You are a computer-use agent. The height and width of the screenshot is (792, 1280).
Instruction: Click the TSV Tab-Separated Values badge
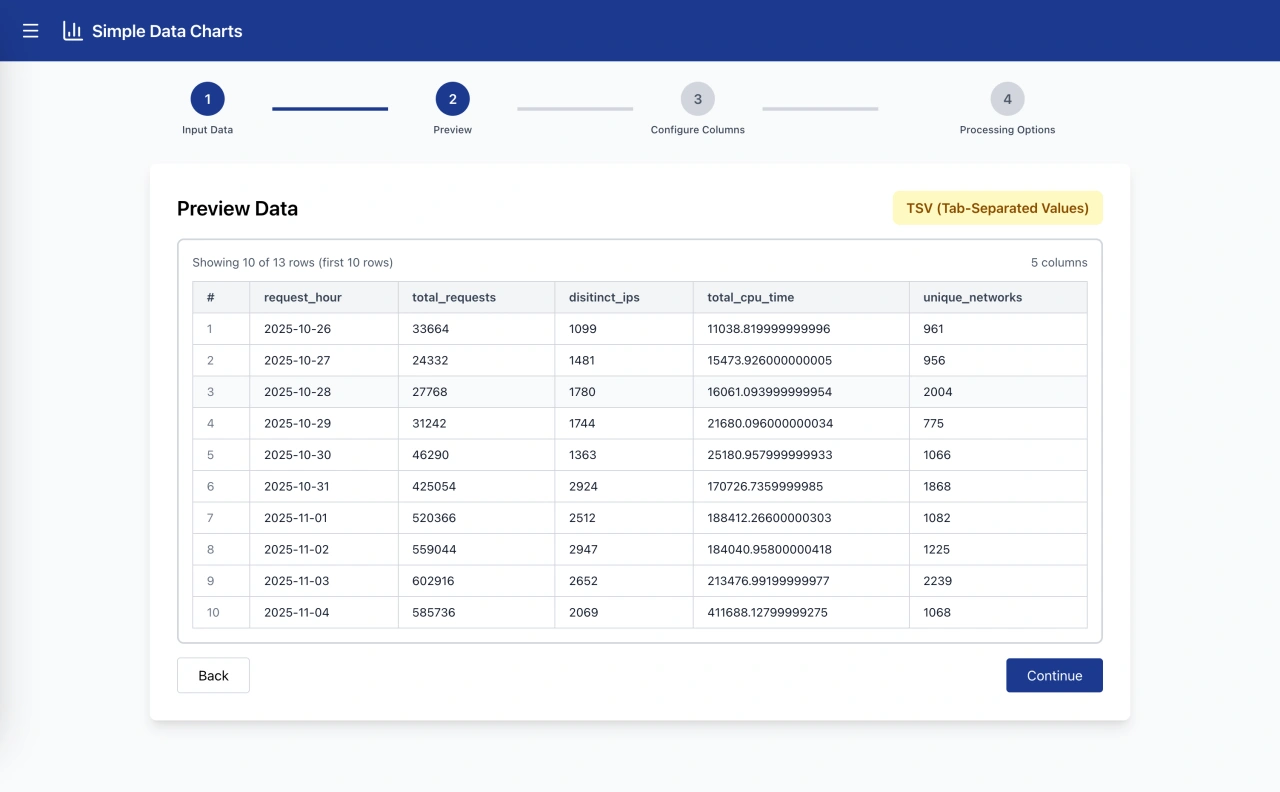click(997, 208)
